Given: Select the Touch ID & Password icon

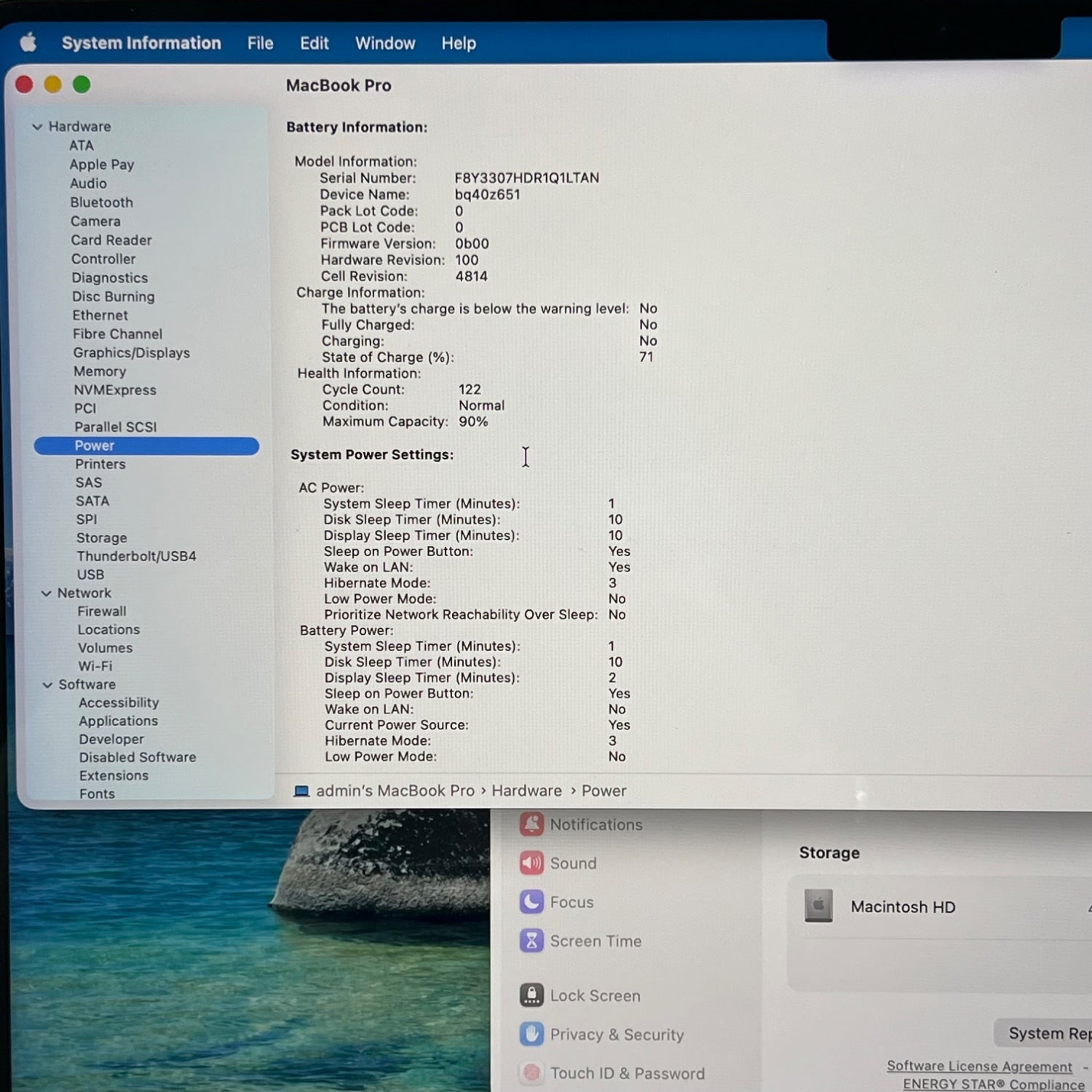Looking at the screenshot, I should coord(531,1072).
